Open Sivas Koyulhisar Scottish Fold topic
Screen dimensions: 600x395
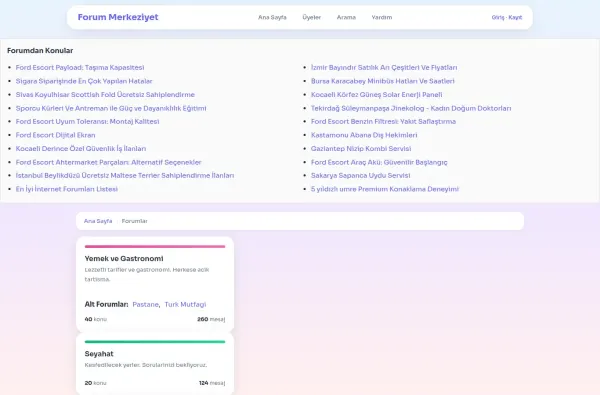(x=105, y=95)
